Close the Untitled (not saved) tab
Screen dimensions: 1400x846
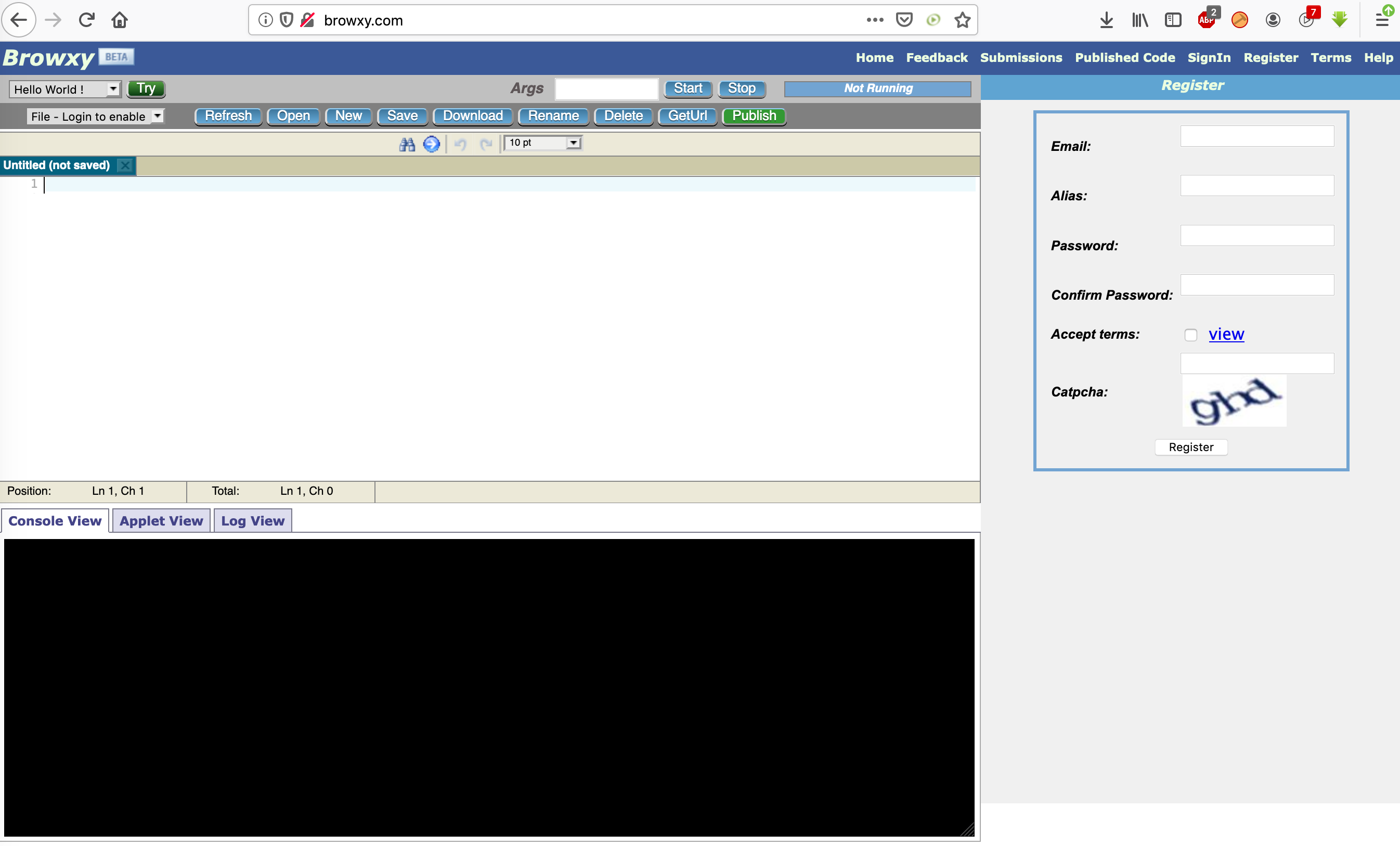coord(125,165)
